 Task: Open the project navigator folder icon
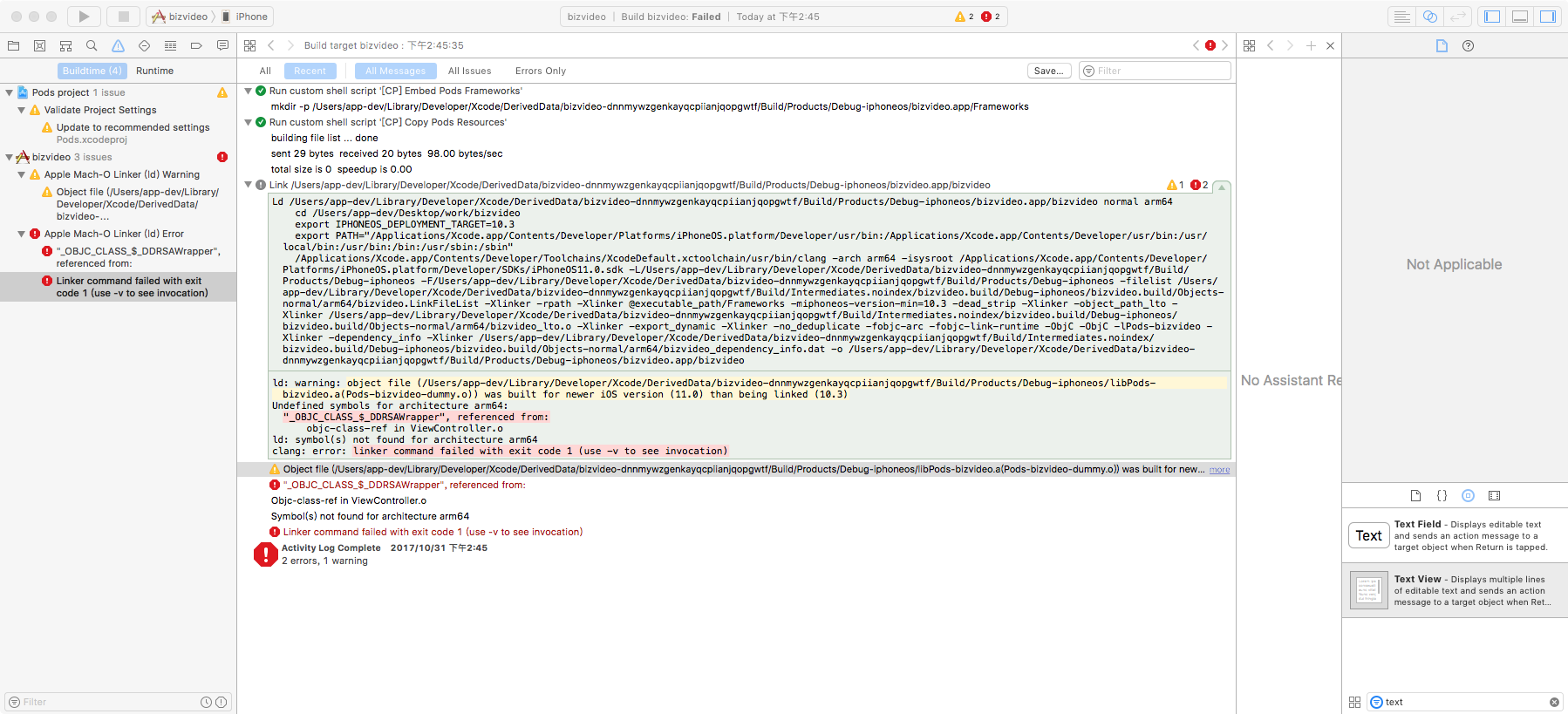13,45
